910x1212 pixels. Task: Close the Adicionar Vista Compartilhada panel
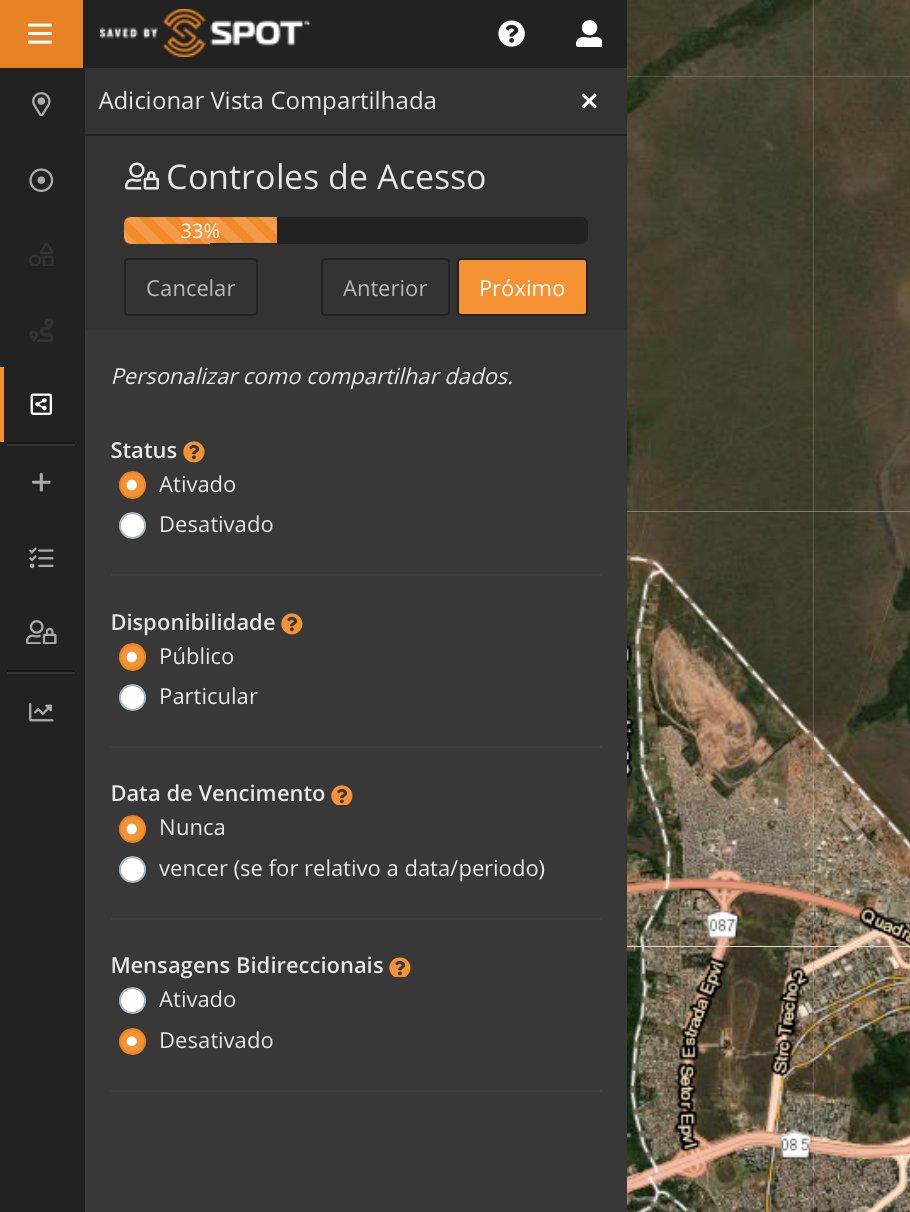tap(589, 101)
